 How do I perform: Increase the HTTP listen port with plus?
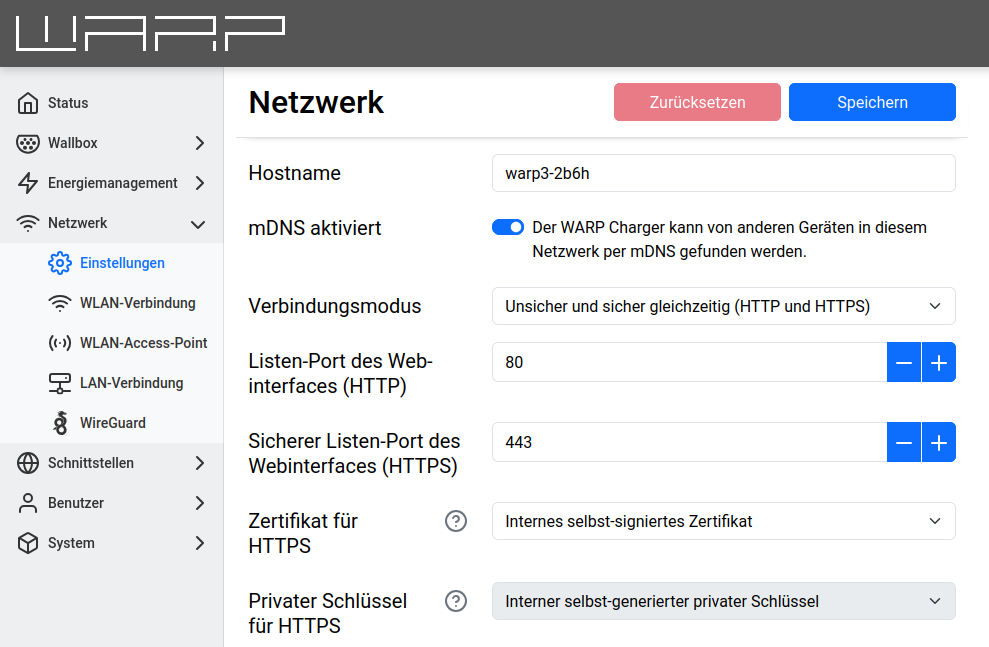(938, 362)
